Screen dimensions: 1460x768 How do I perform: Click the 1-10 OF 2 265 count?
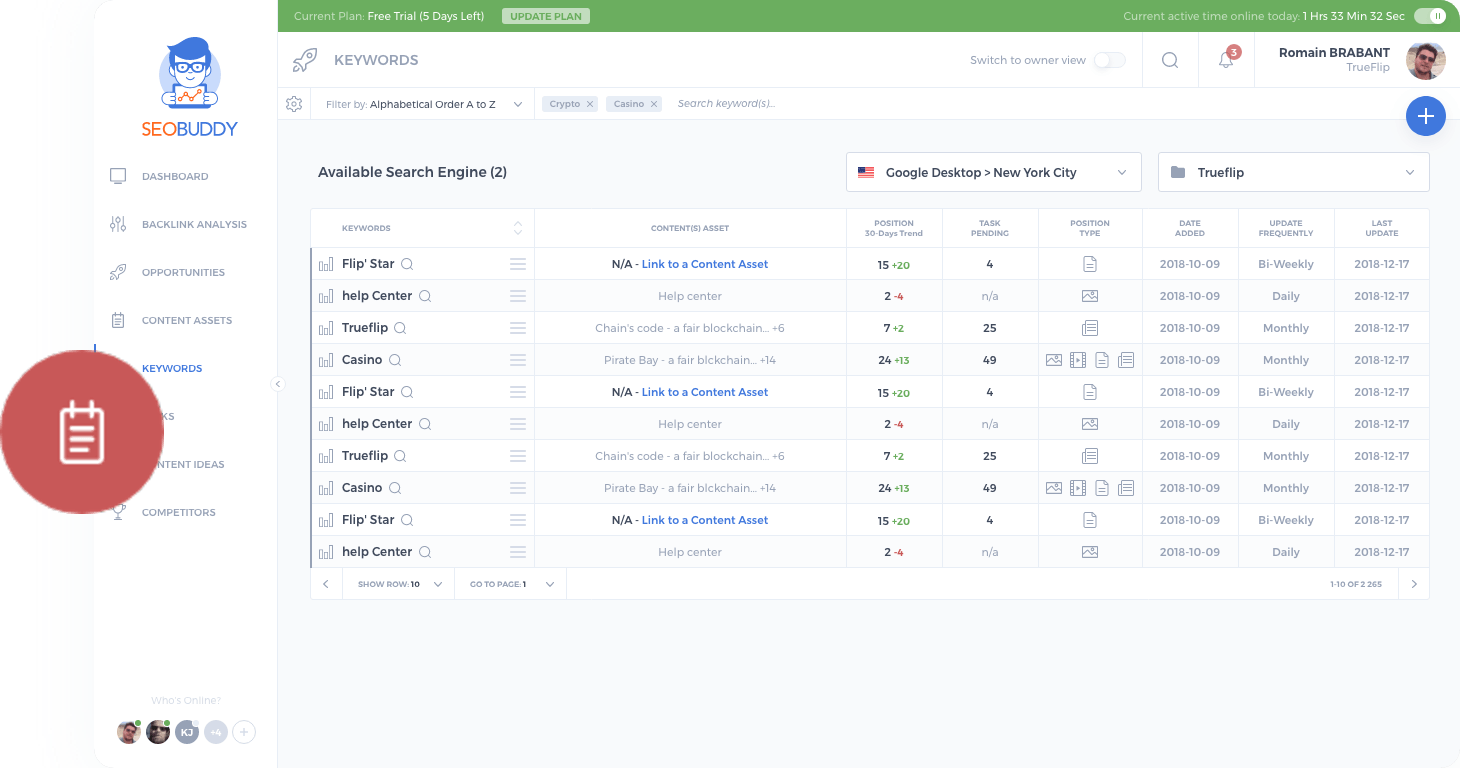pyautogui.click(x=1356, y=584)
